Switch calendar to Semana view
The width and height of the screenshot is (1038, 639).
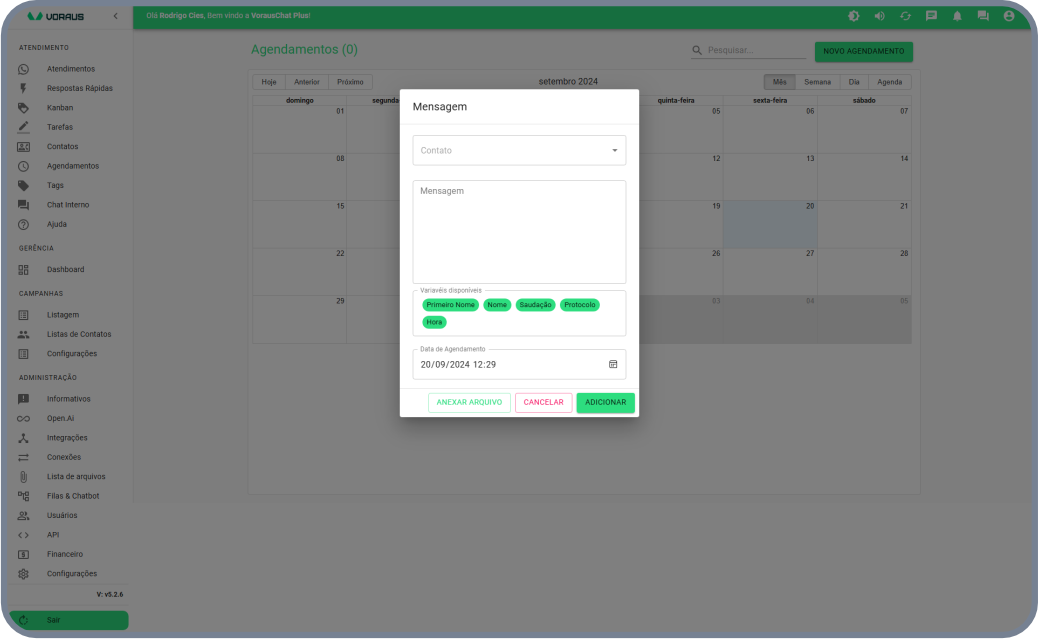pos(817,82)
